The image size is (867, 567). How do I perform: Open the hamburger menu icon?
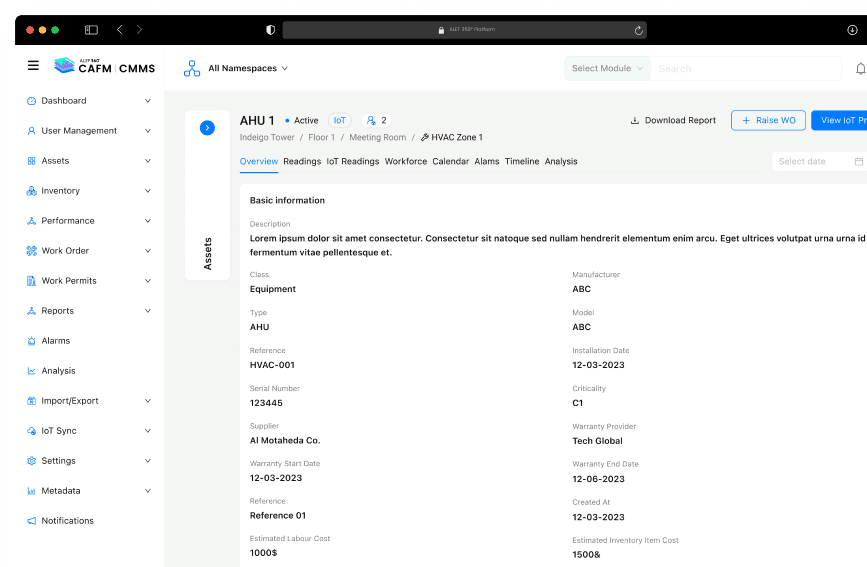click(33, 66)
